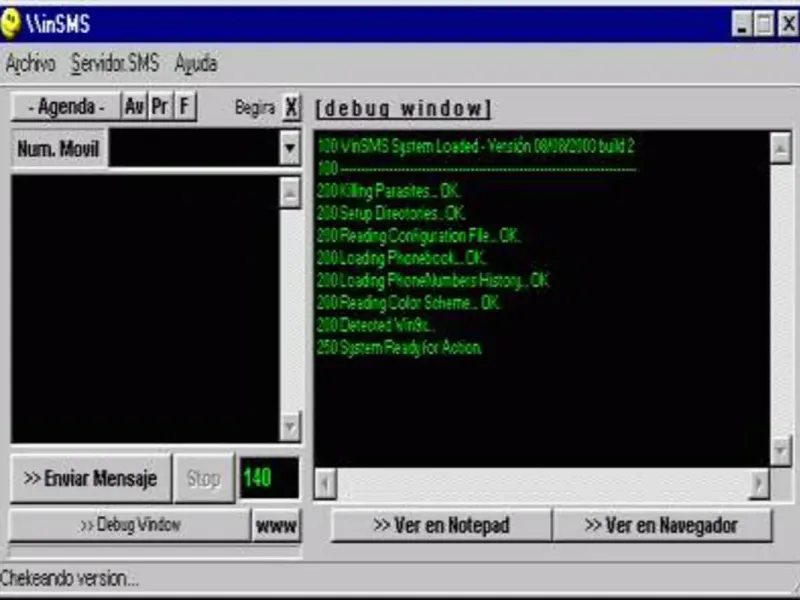Open the Archivo menu

[30, 64]
